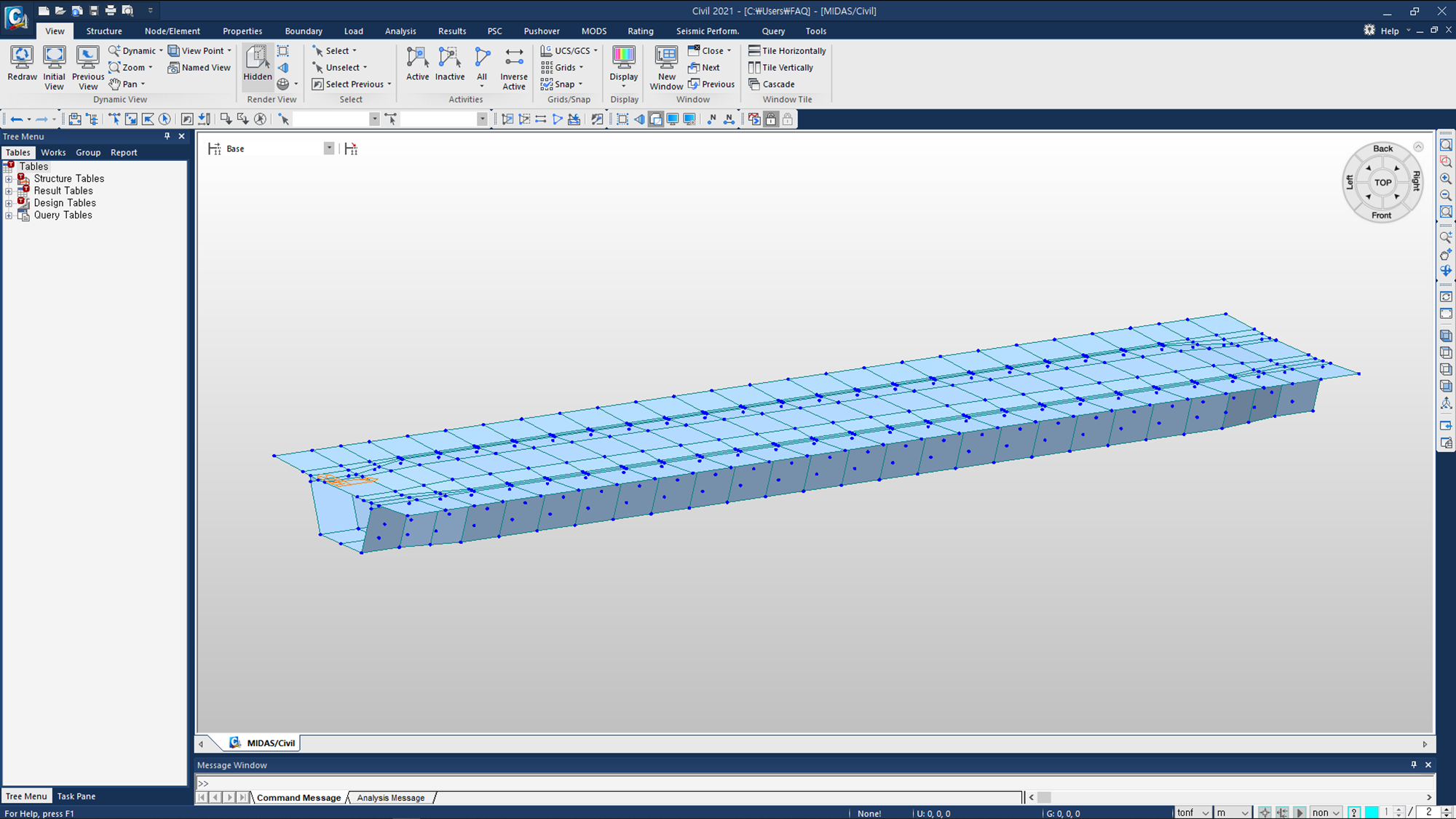Screen dimensions: 1456x819
Task: Pin the Tree Menu panel
Action: coord(167,136)
